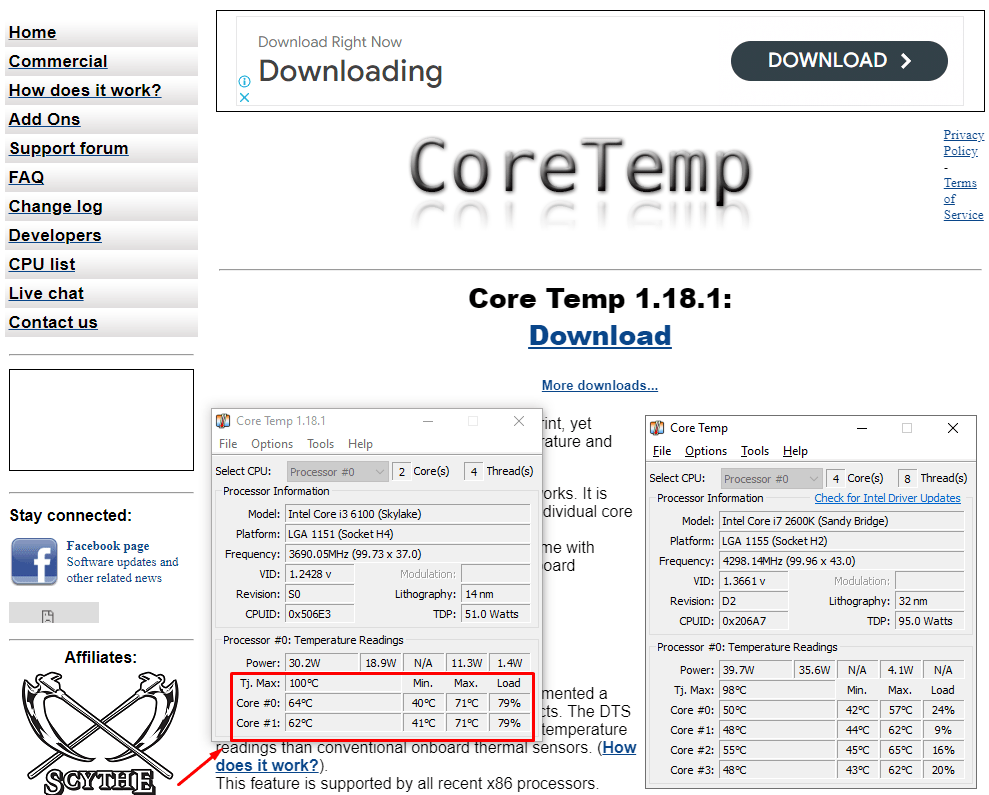Open the Options menu in Core Temp 1.18.1

pyautogui.click(x=273, y=443)
